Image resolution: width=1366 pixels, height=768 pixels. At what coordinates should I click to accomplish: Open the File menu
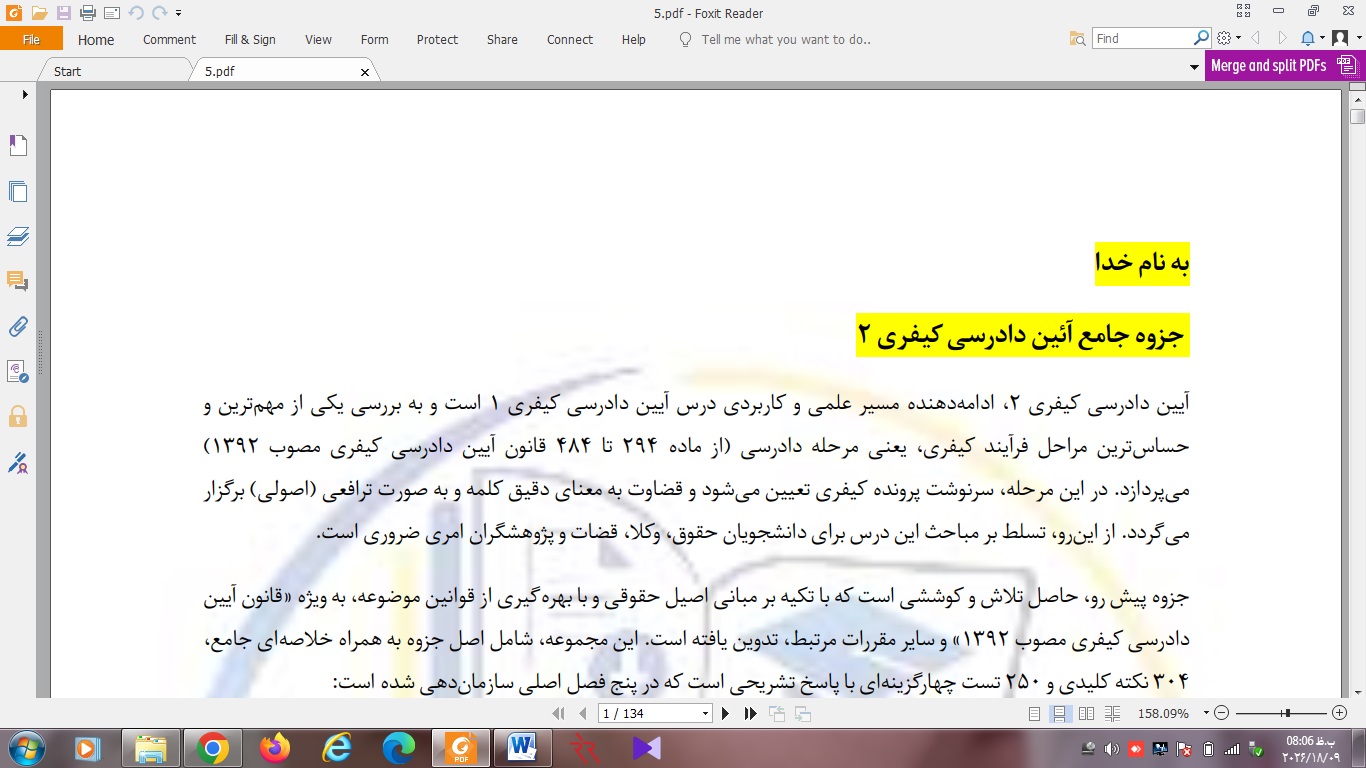31,39
